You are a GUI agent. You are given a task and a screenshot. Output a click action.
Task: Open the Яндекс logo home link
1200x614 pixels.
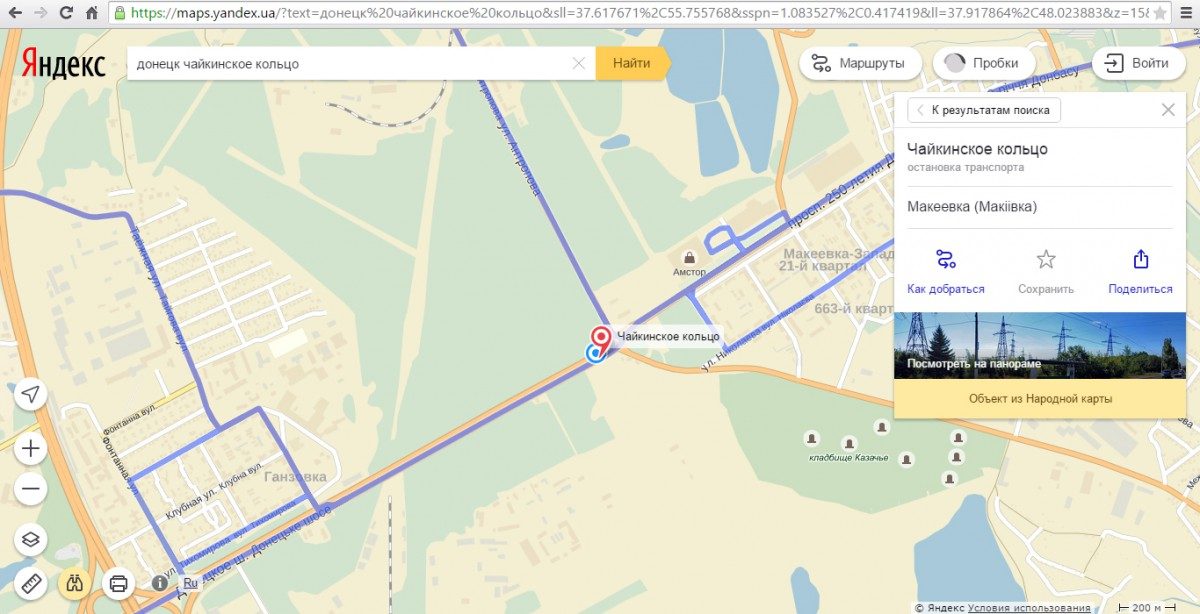pyautogui.click(x=63, y=64)
